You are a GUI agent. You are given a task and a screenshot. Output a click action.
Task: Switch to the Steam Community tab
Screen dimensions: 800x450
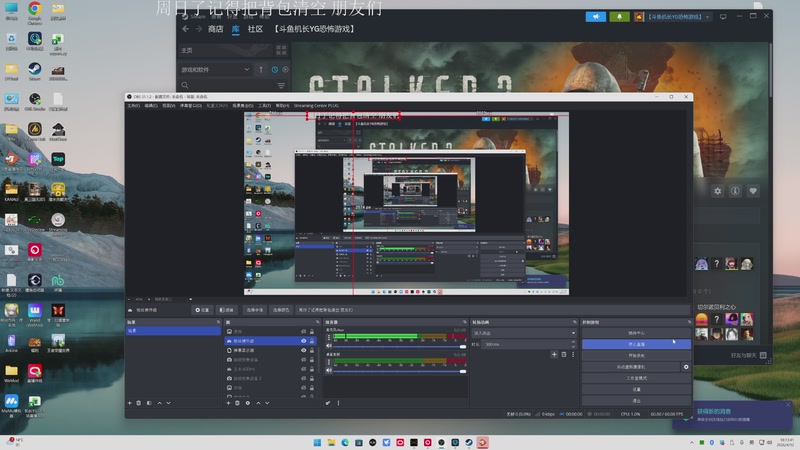tap(255, 29)
